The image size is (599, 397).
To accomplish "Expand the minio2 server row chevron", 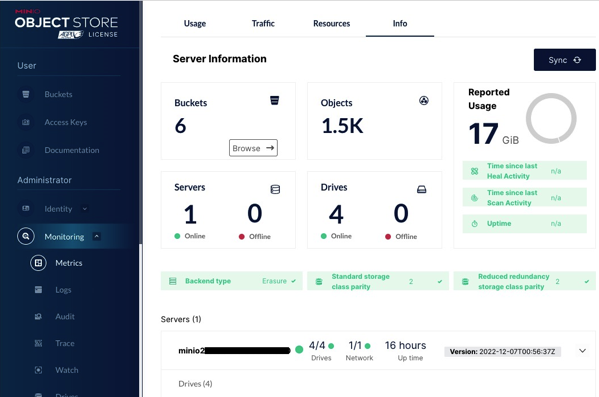I will [x=582, y=351].
